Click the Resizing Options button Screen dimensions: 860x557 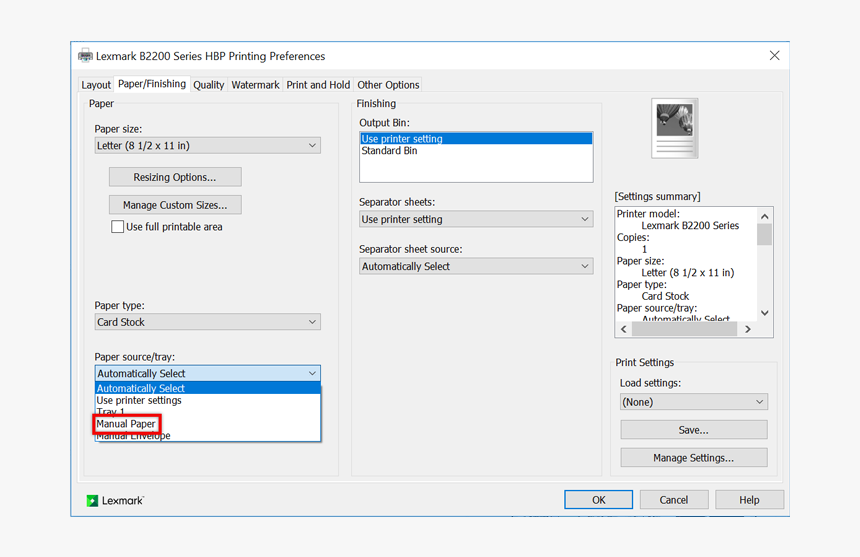(x=175, y=177)
